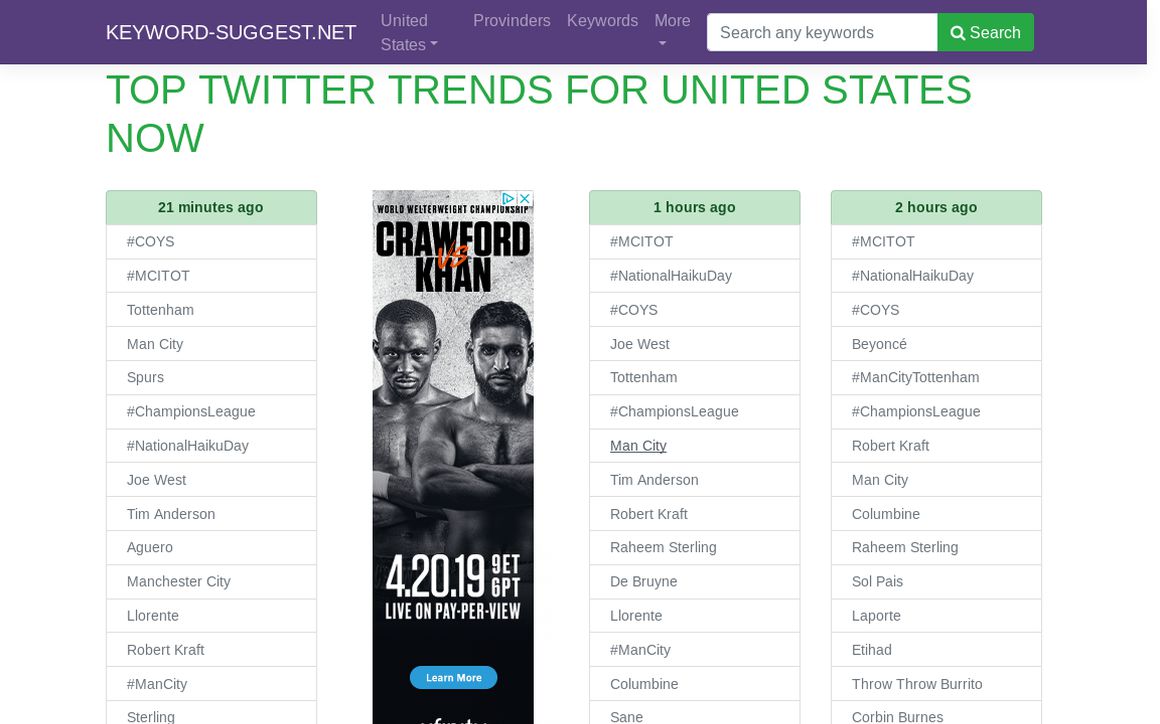Screen dimensions: 1160x724
Task: Expand the More menu dropdown
Action: coord(672,32)
